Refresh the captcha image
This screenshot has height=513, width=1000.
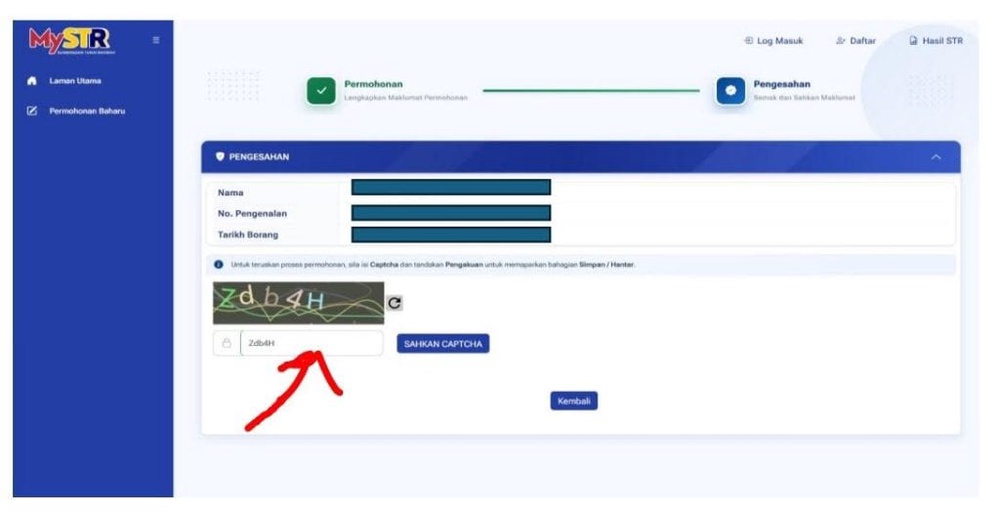click(x=395, y=303)
